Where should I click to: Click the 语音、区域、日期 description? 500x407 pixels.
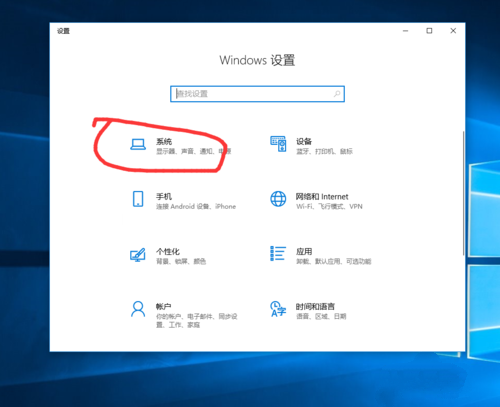(321, 316)
